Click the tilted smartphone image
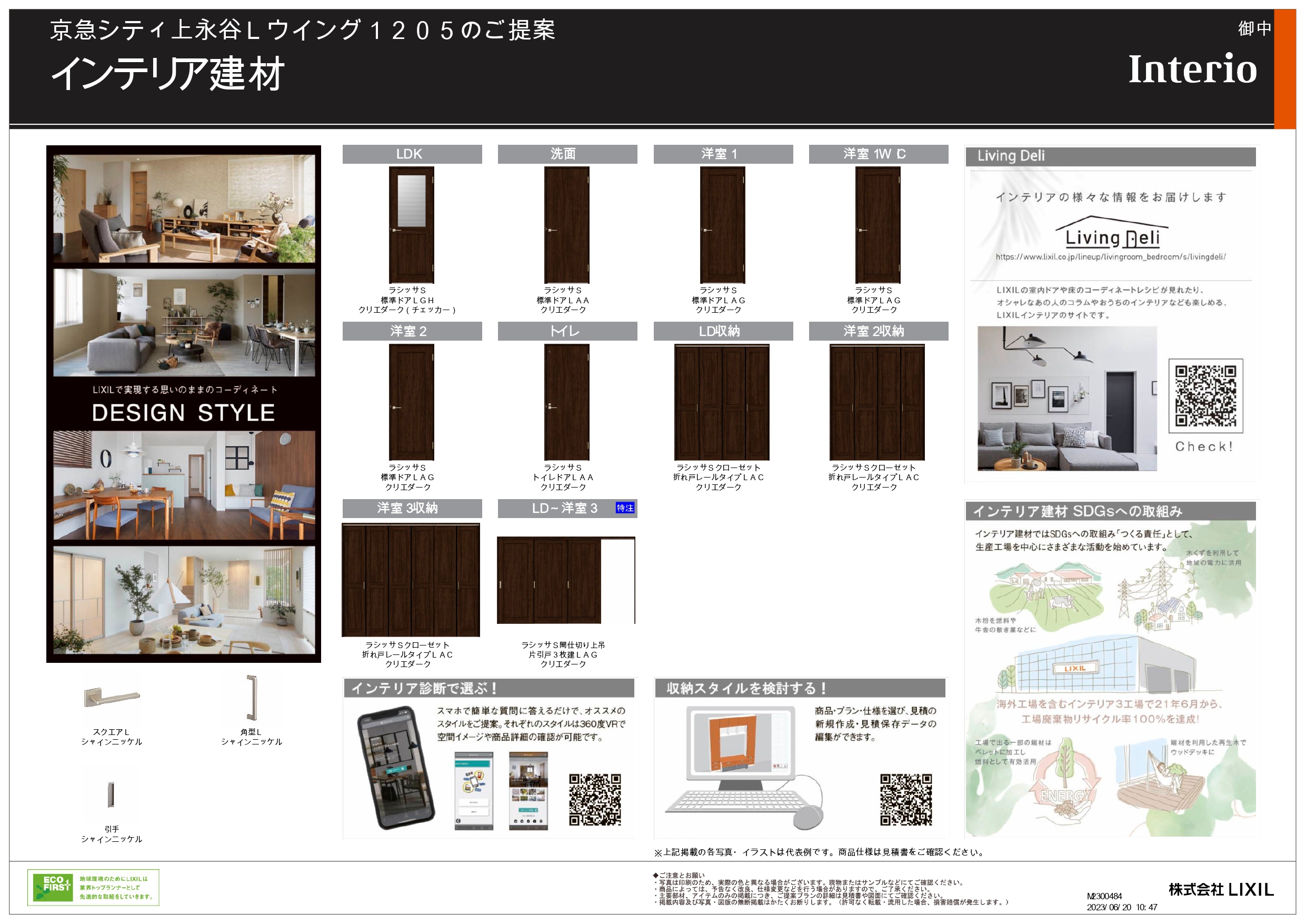This screenshot has height=924, width=1306. (x=396, y=768)
